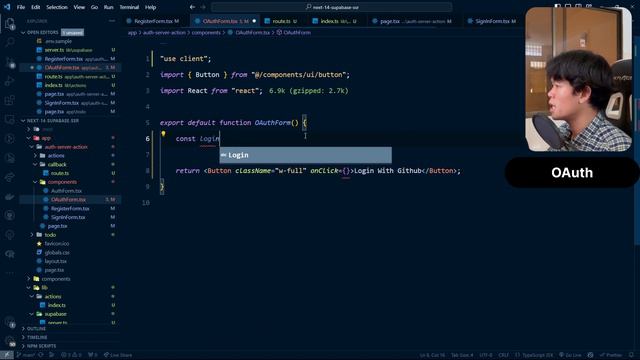Go forward with the navigation arrow

click(203, 7)
